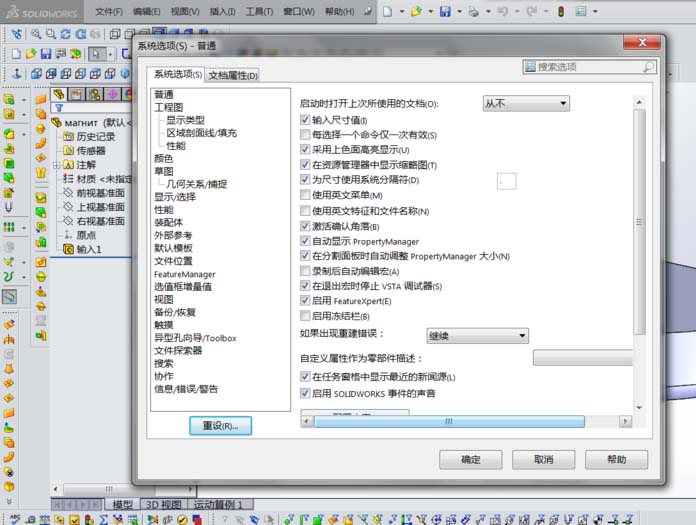Image resolution: width=696 pixels, height=525 pixels.
Task: Toggle 使用英文特征和文件名称 checkbox
Action: [305, 210]
